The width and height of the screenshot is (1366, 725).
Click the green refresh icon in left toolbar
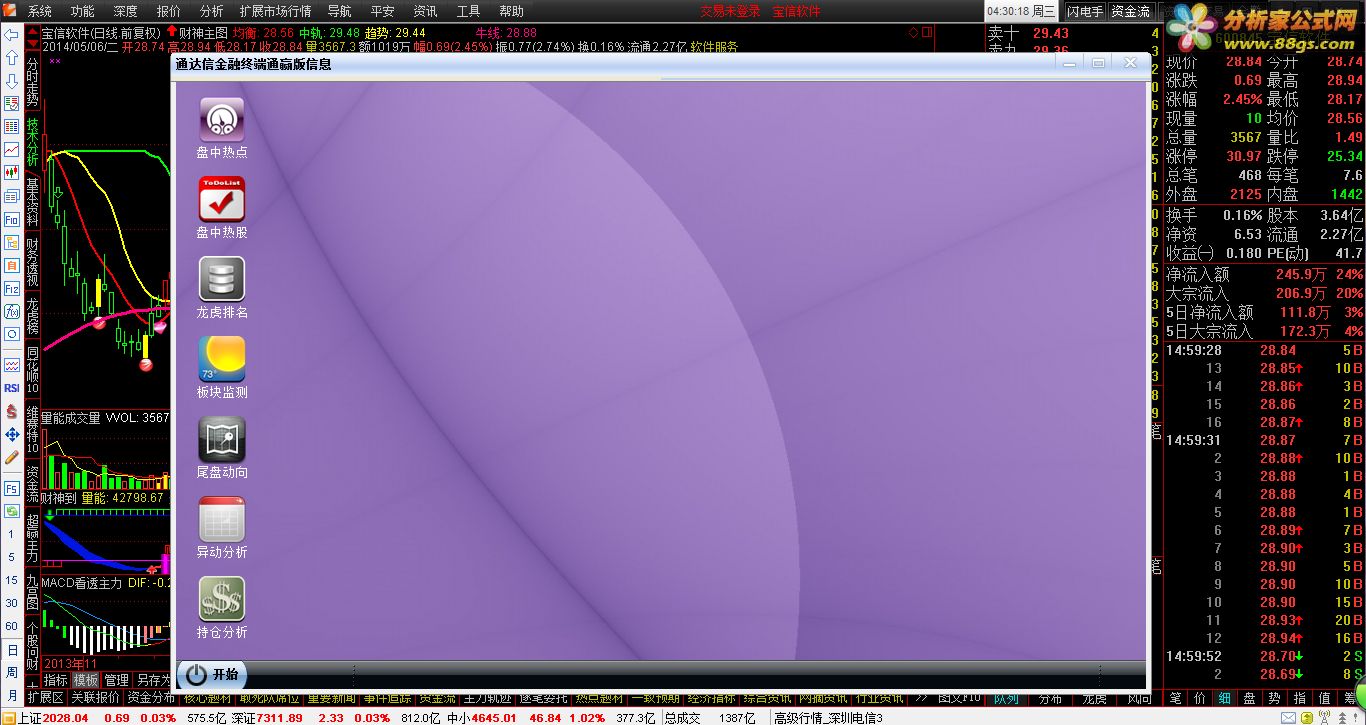[x=12, y=512]
